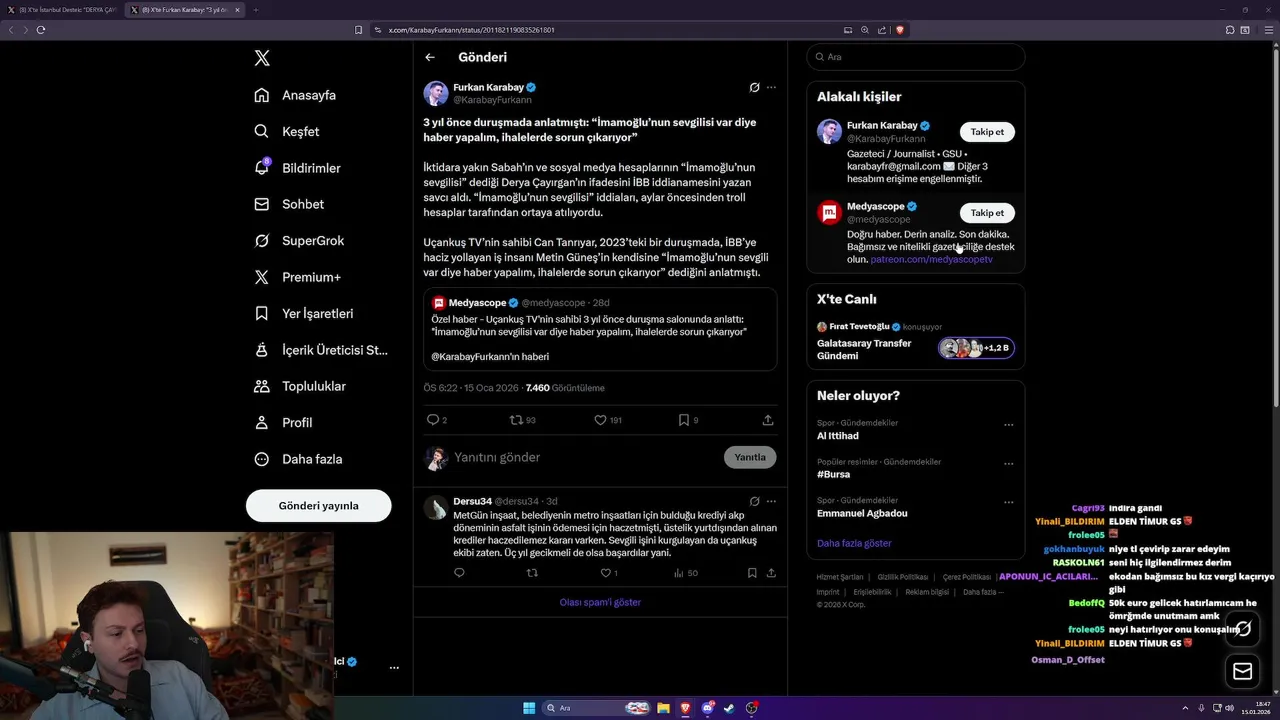
Task: Open Steam from taskbar
Action: 729,708
